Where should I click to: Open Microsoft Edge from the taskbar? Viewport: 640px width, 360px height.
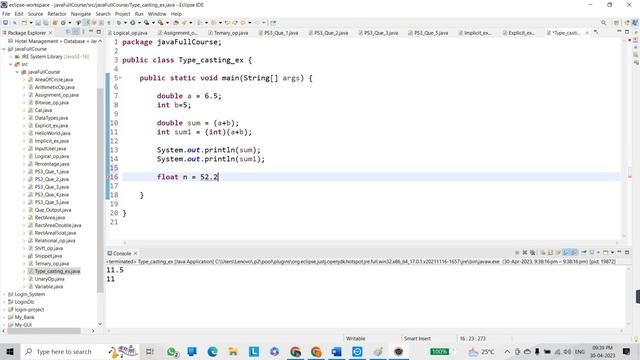tap(212, 351)
